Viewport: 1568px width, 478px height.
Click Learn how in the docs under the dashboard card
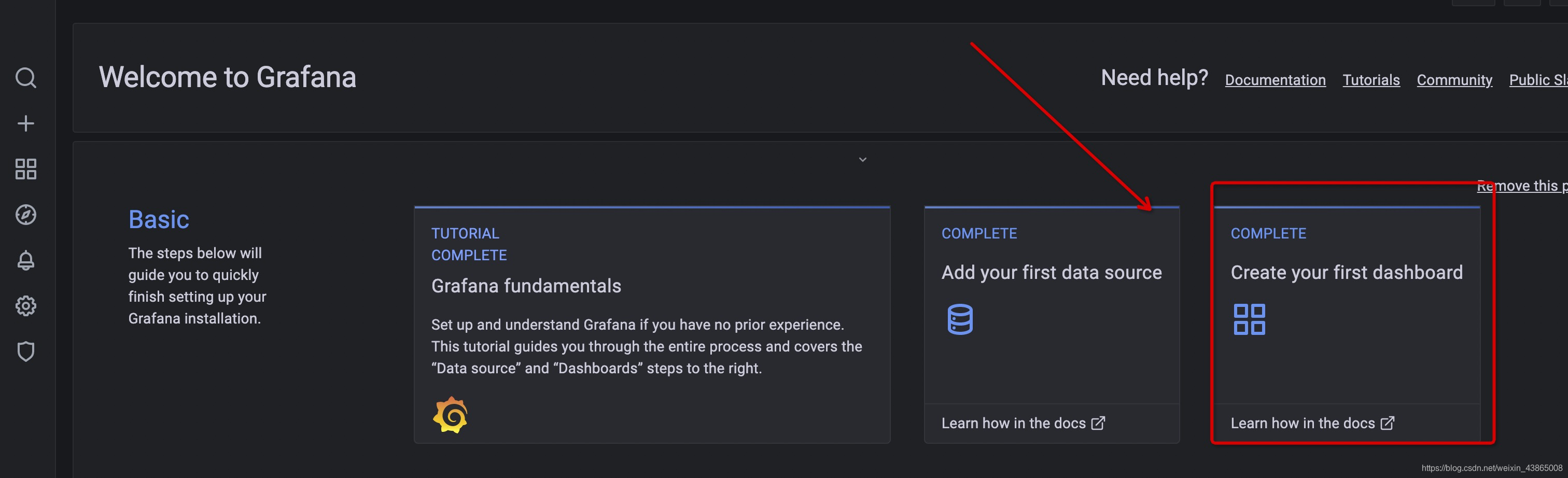coord(1303,423)
